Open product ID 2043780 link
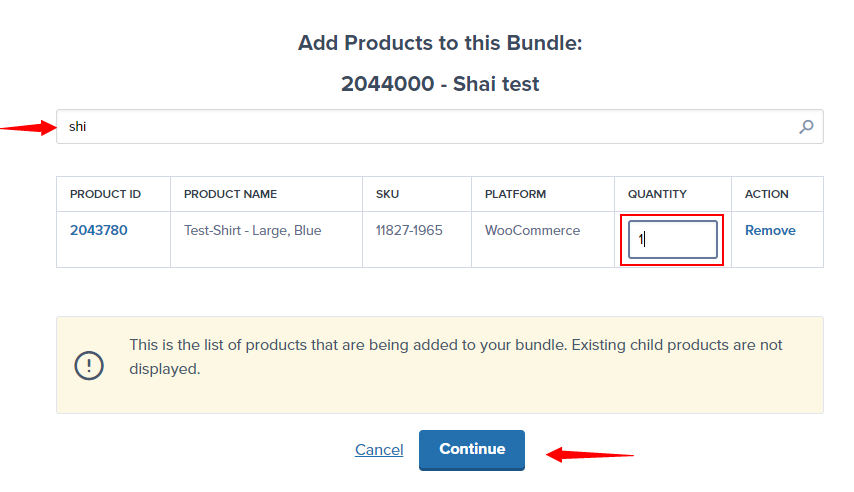The image size is (854, 492). [x=99, y=230]
